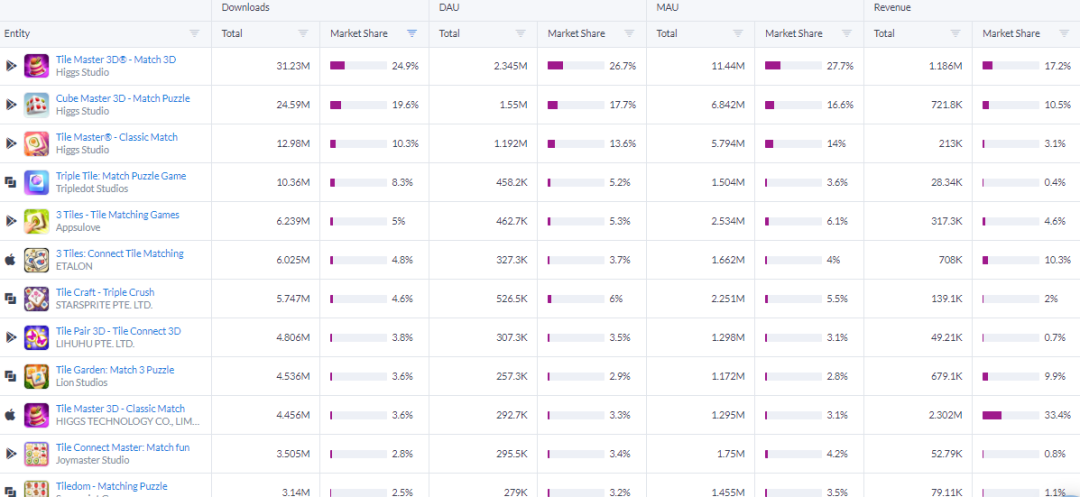Open Downloads Market Share column filter

[412, 34]
